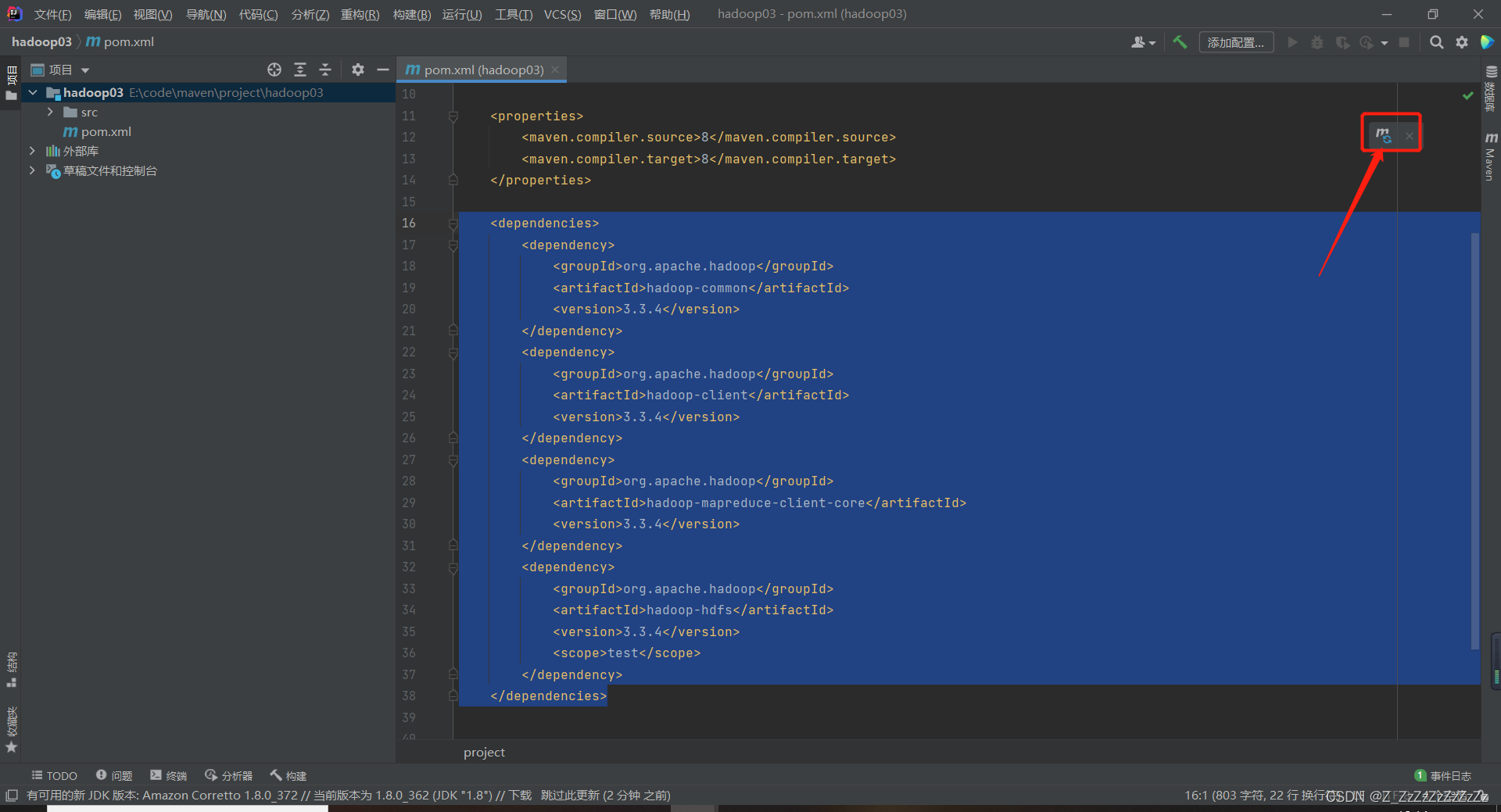Open the 帮助(H) menu
The width and height of the screenshot is (1501, 812).
point(669,14)
